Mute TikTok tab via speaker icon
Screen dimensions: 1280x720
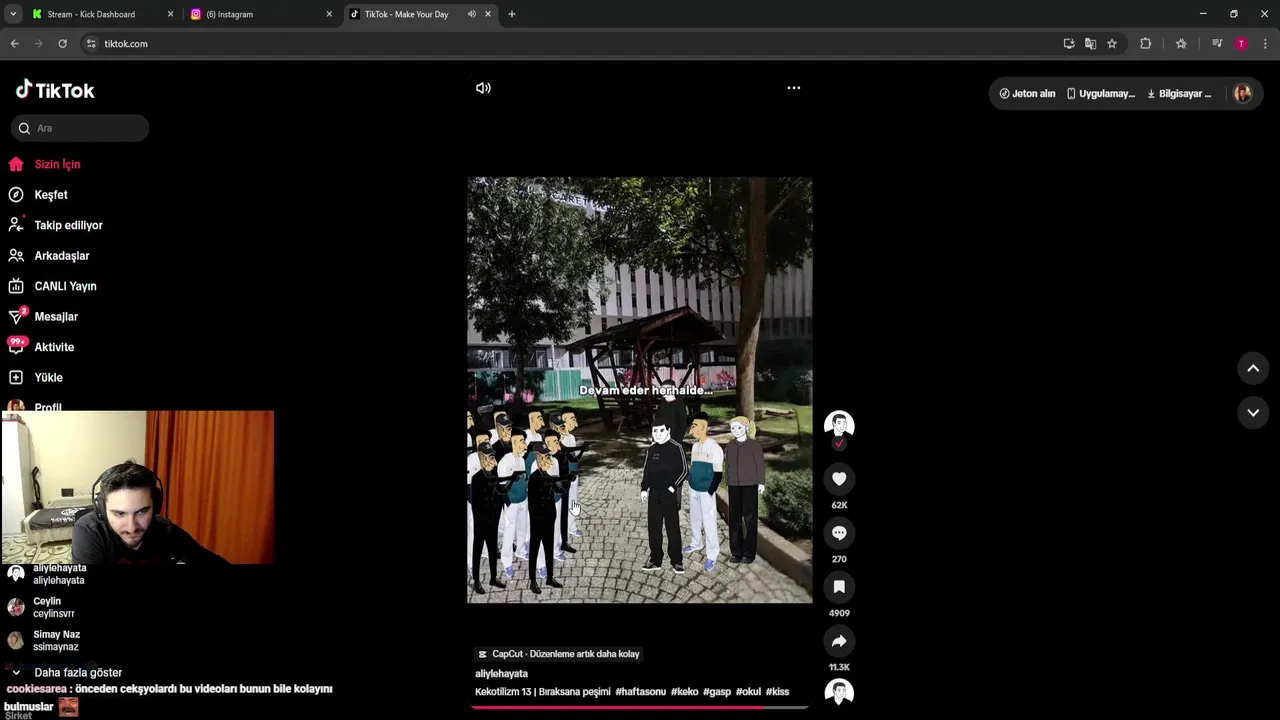[471, 14]
